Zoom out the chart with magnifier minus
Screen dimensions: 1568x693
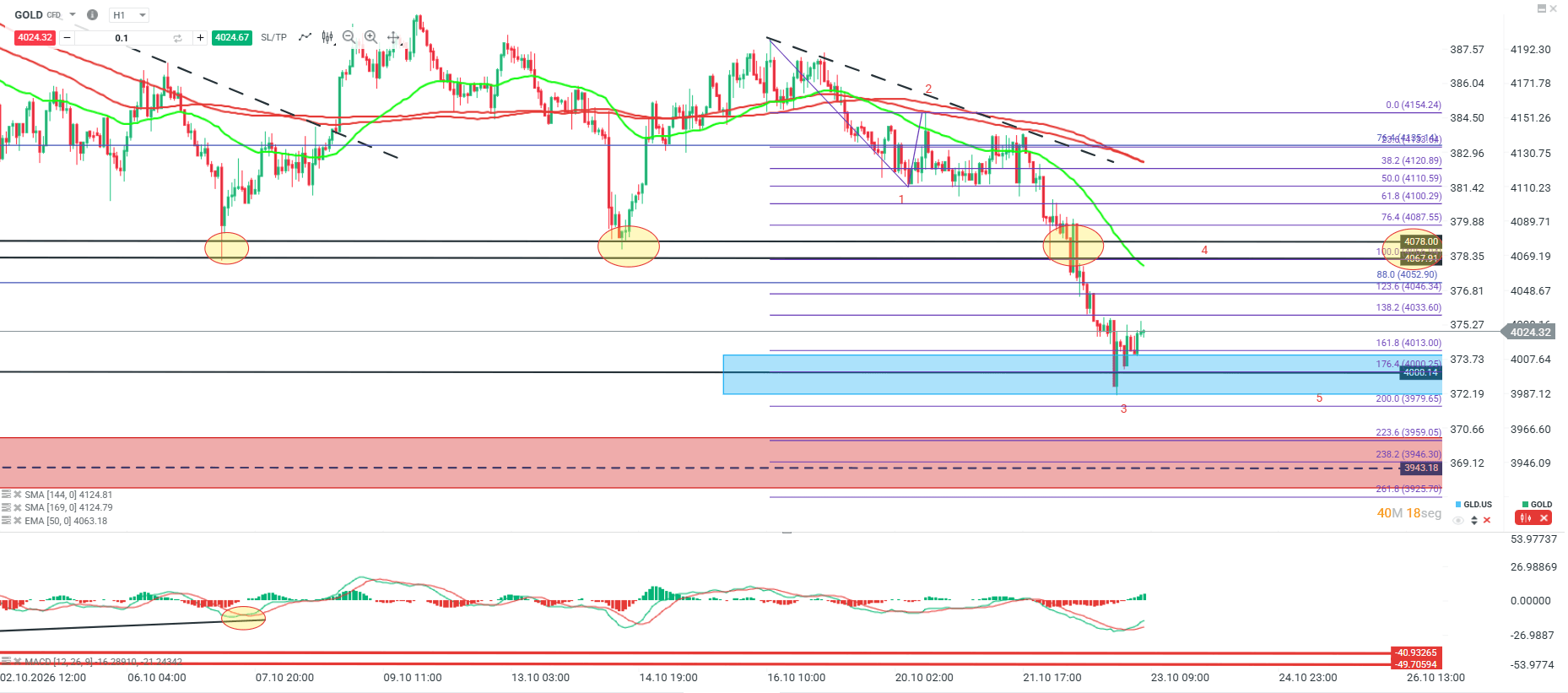pyautogui.click(x=349, y=37)
